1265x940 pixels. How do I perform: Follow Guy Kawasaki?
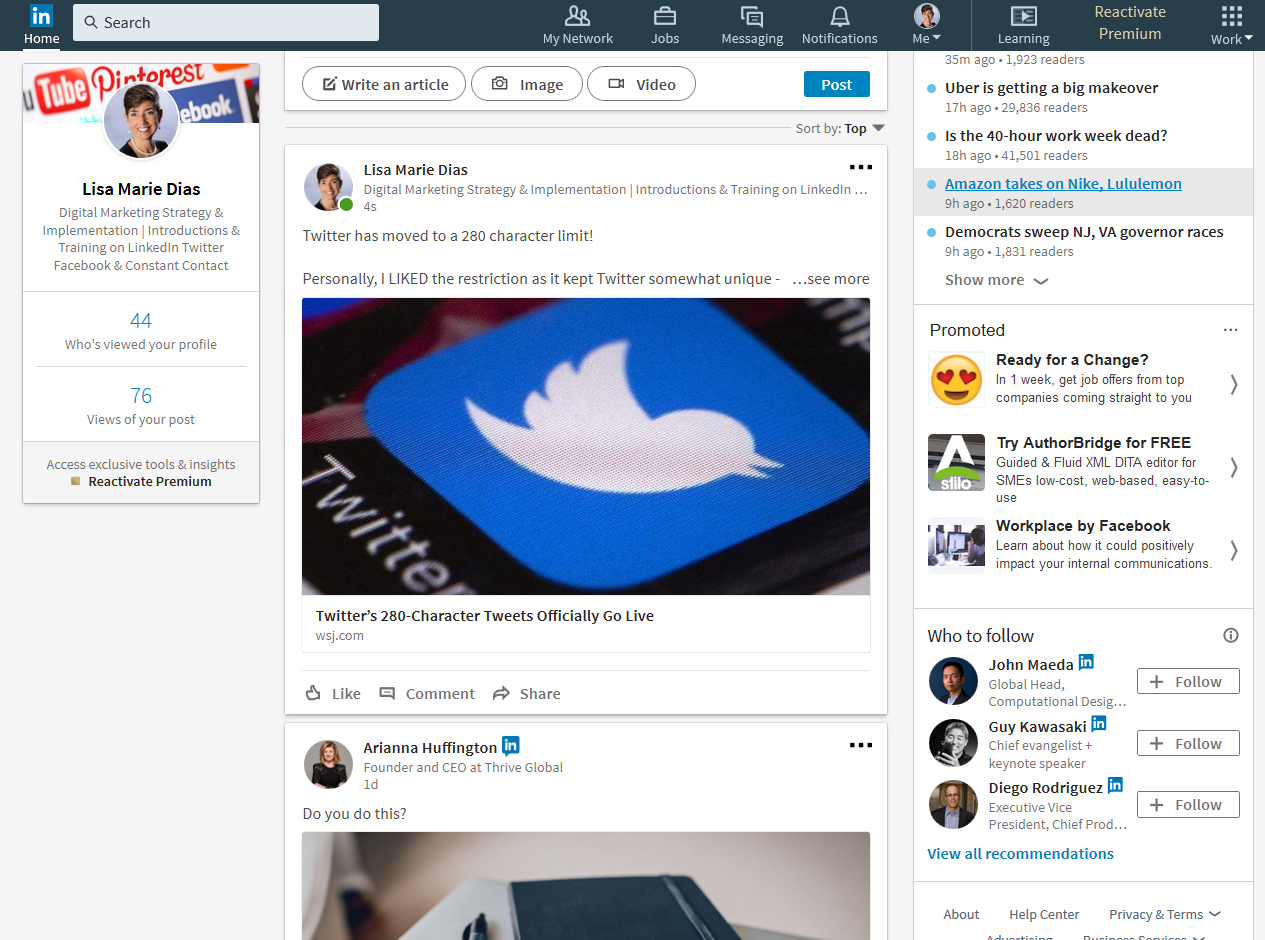pos(1188,743)
